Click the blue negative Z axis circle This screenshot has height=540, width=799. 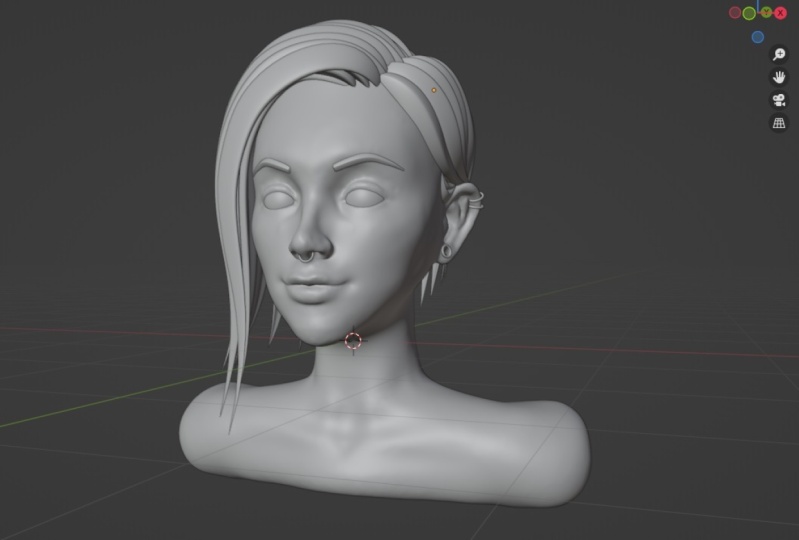758,37
